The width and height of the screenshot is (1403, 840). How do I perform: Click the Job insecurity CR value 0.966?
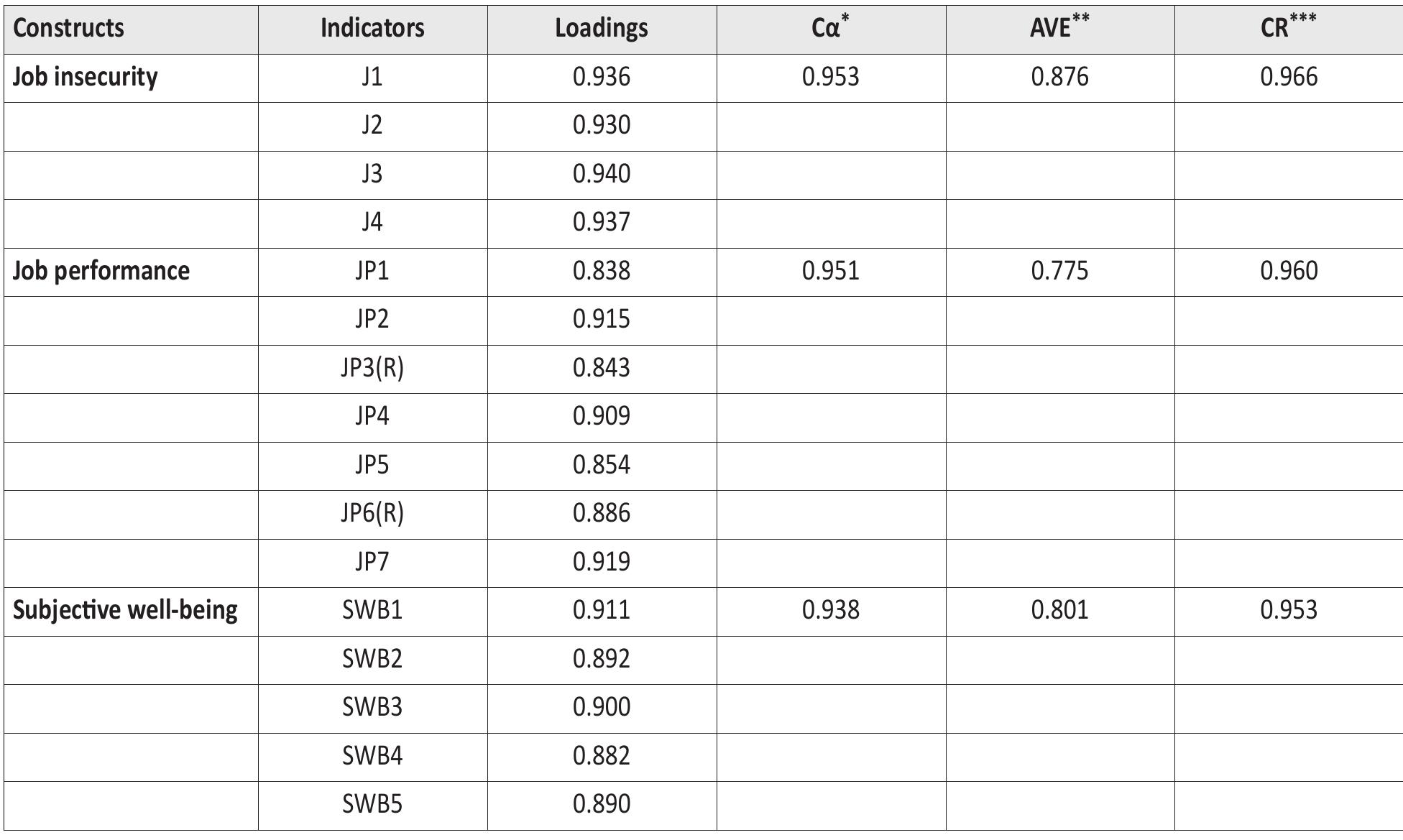point(1289,77)
